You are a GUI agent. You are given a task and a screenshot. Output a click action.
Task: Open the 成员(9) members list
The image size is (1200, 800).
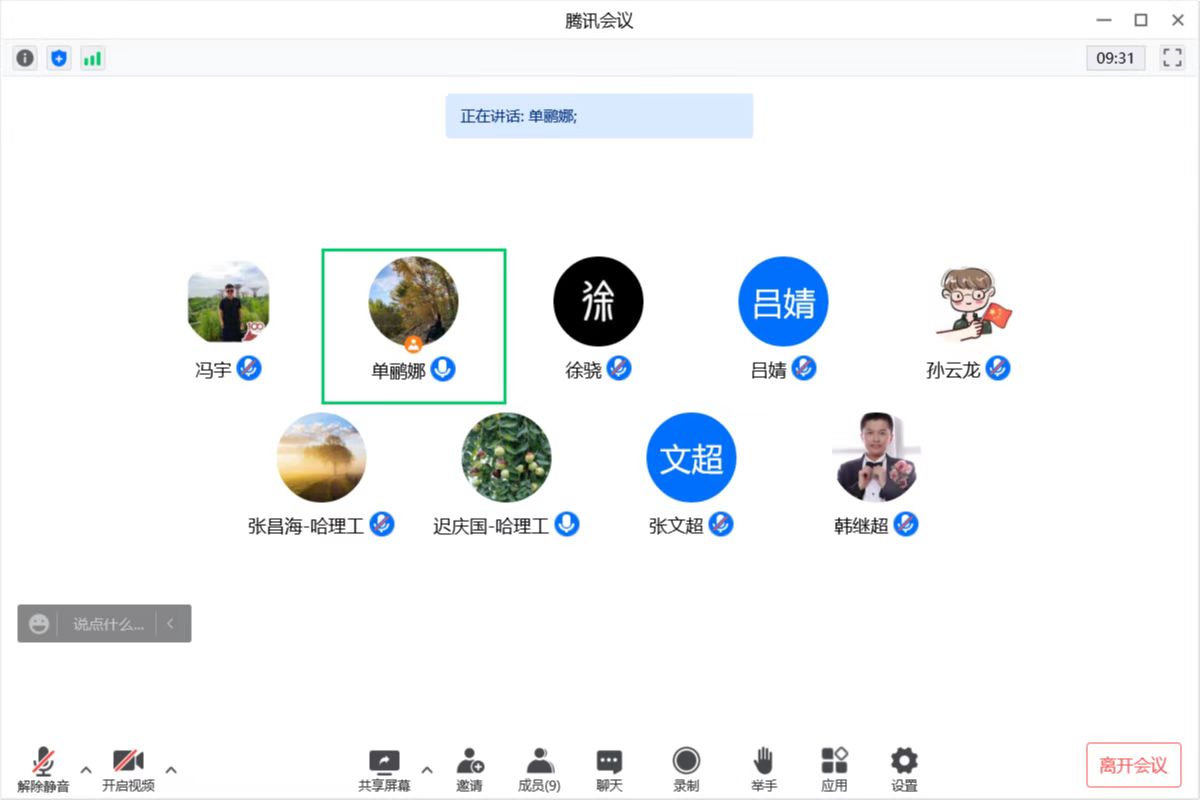click(539, 768)
